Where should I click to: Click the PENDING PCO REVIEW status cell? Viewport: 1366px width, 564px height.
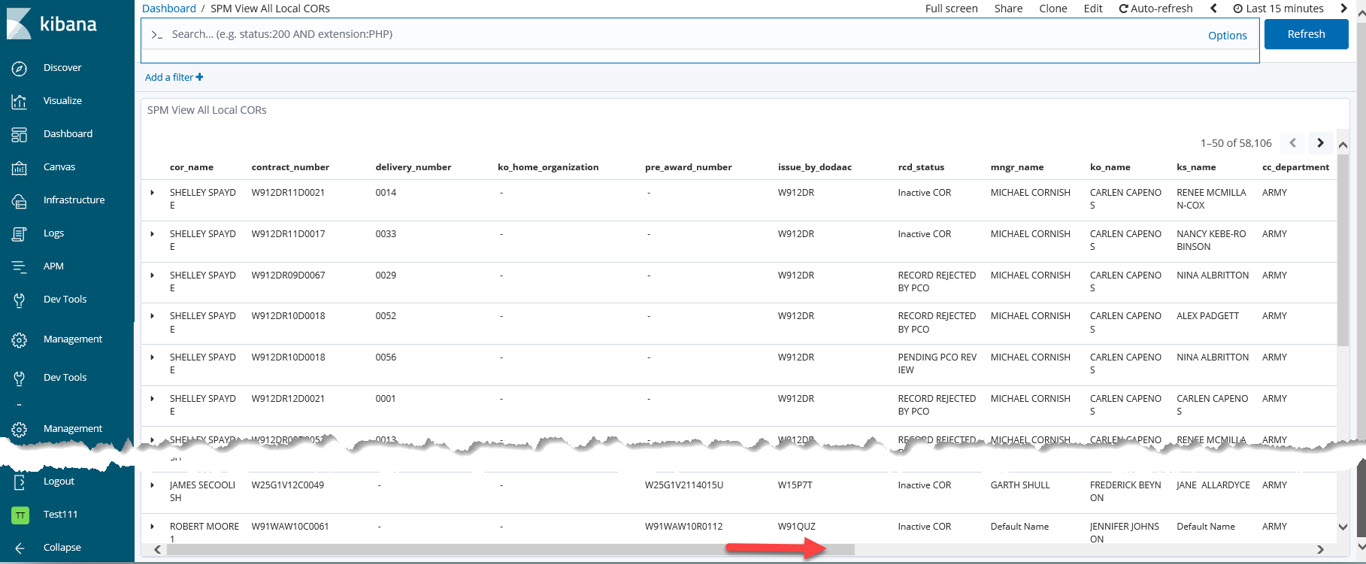[x=937, y=363]
